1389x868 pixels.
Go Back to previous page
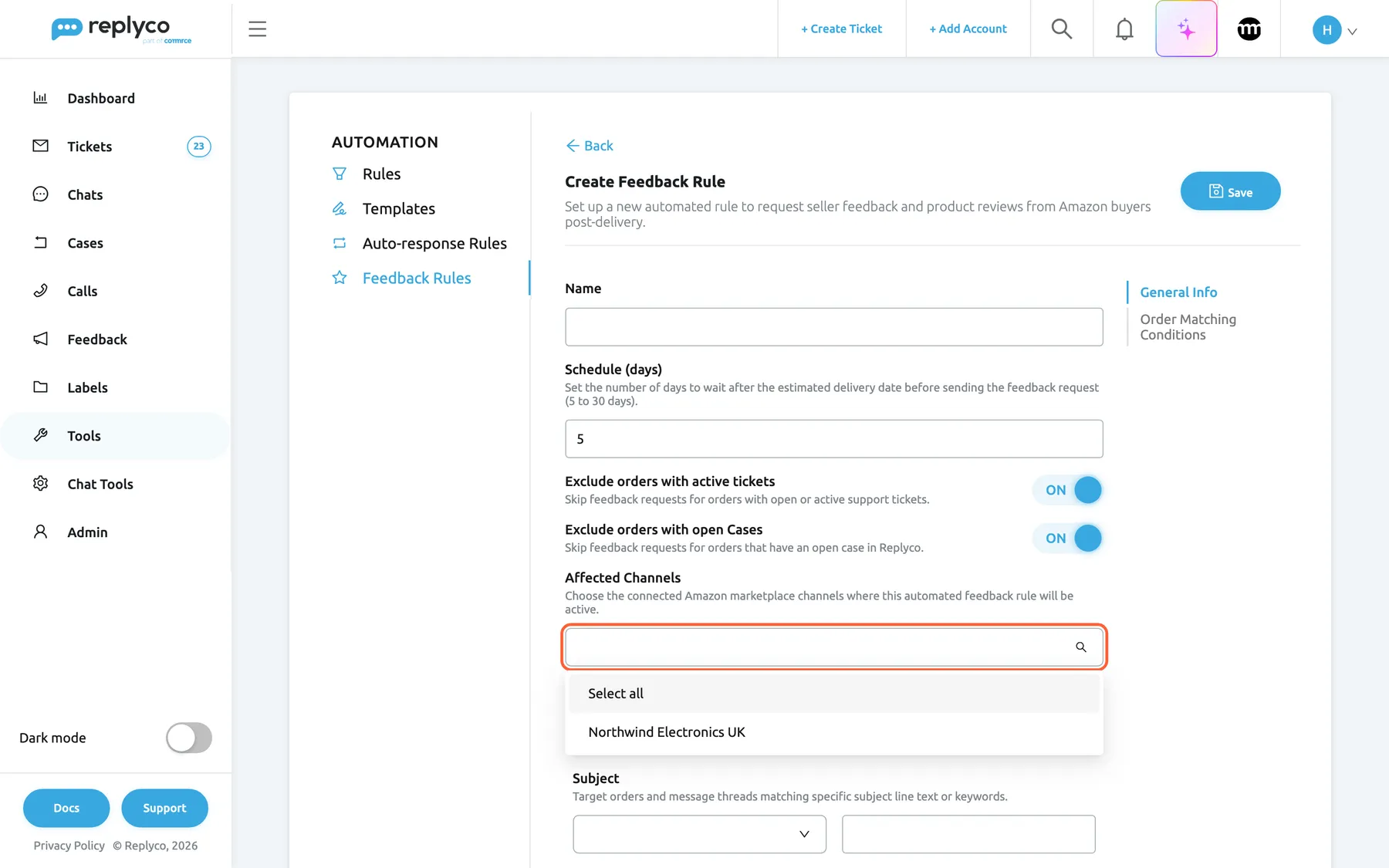(590, 146)
